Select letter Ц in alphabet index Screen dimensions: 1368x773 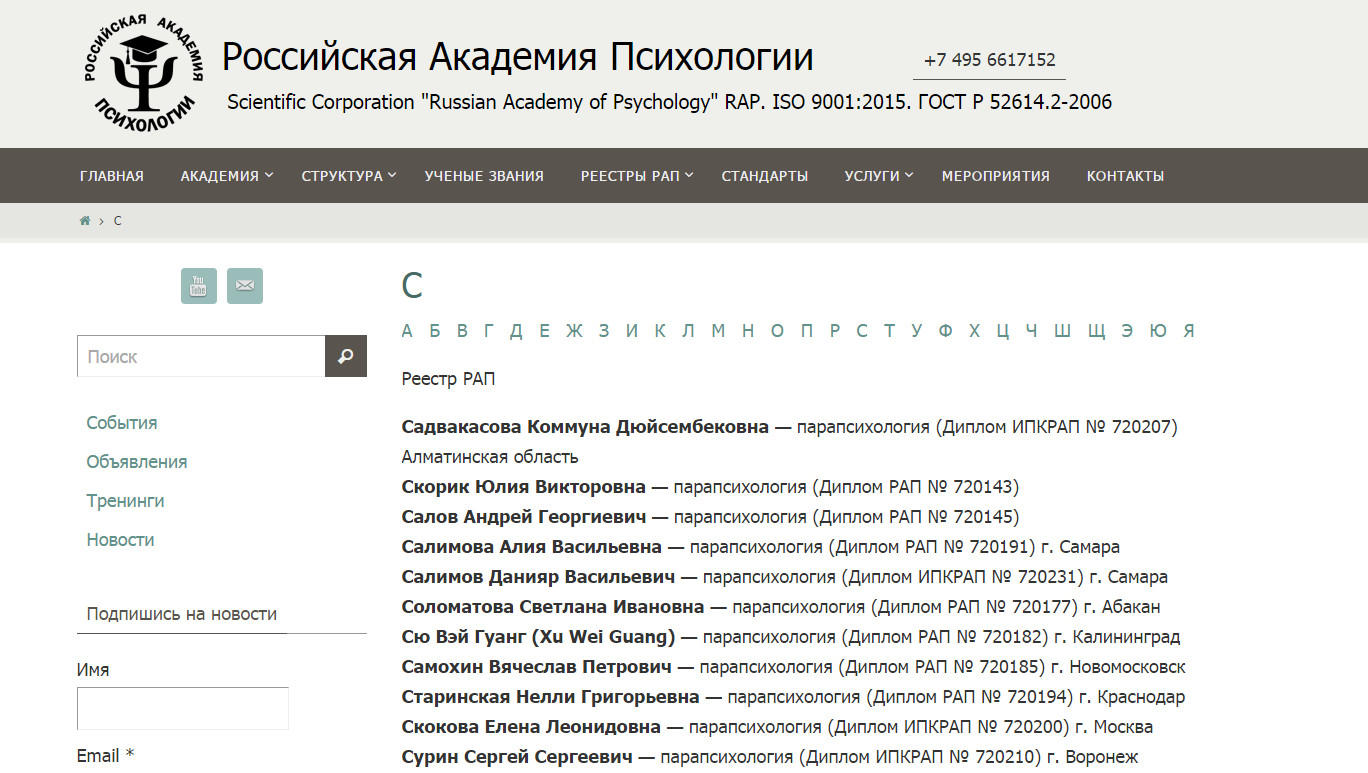coord(1003,331)
